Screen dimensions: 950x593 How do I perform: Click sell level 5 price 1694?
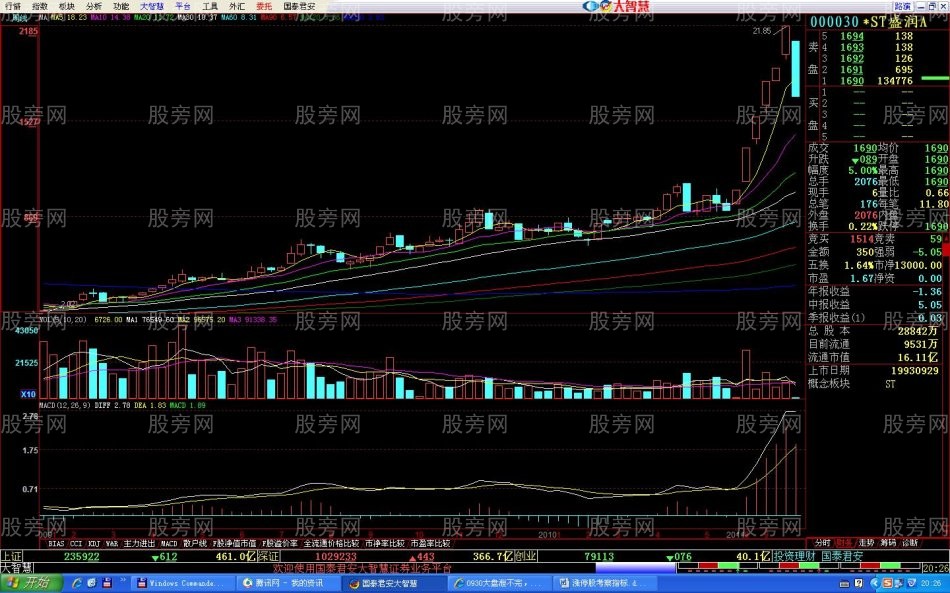click(852, 36)
